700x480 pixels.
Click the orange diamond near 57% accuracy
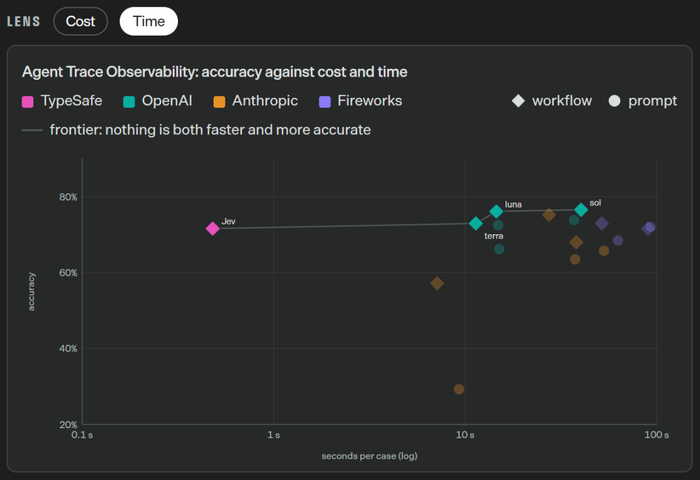(x=437, y=283)
